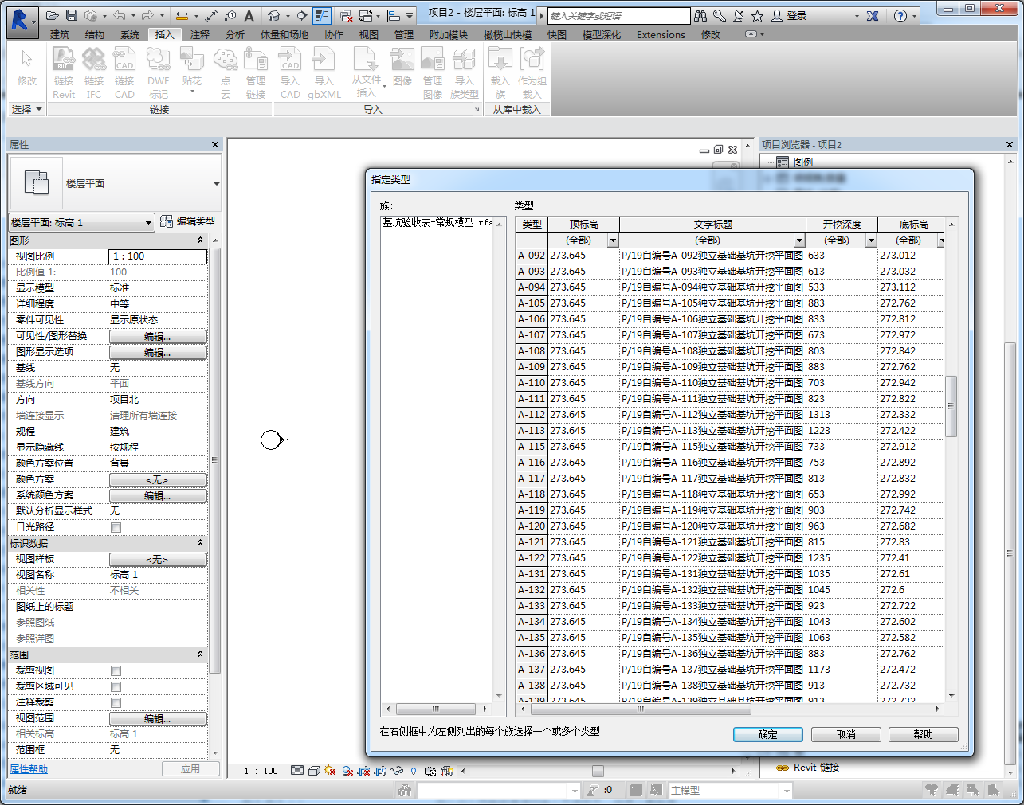
Task: Select the A-094 row in type table
Action: [x=729, y=287]
